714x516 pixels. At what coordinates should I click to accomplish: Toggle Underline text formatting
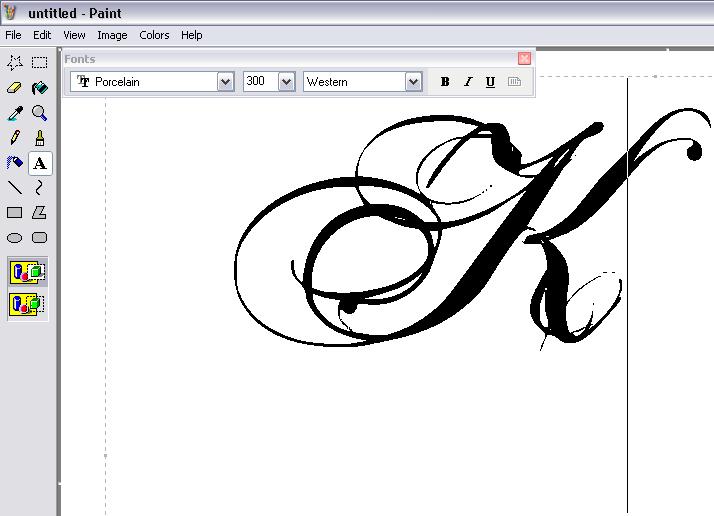(490, 82)
